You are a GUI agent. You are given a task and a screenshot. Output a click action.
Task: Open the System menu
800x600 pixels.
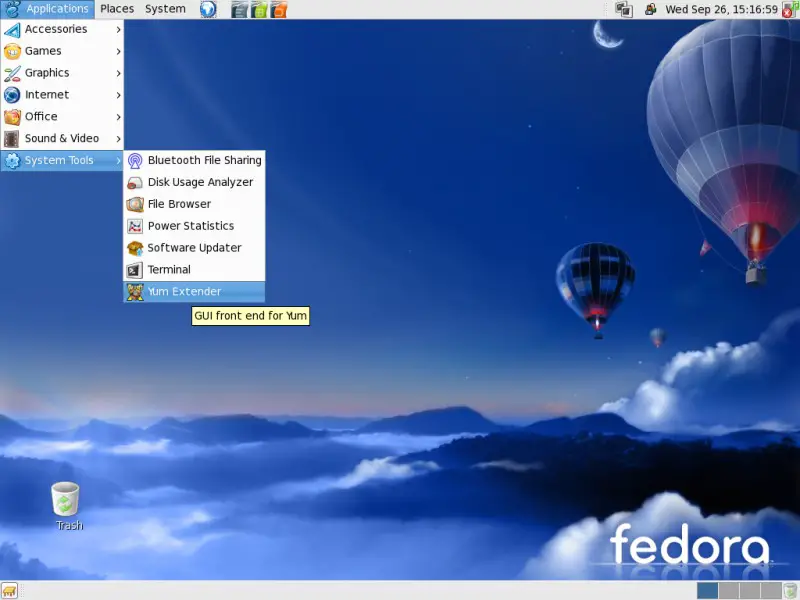[165, 9]
